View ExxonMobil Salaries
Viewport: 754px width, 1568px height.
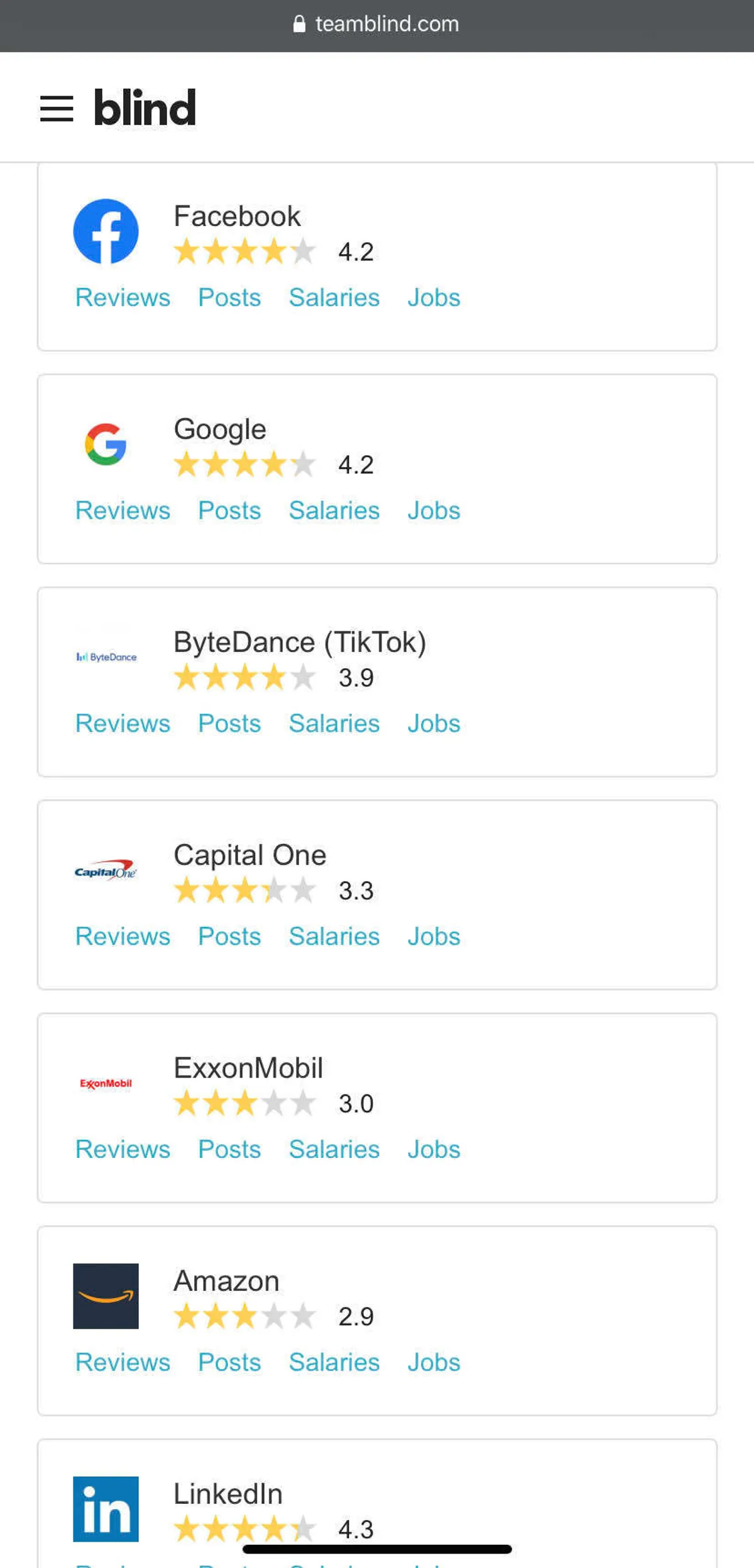click(334, 1149)
